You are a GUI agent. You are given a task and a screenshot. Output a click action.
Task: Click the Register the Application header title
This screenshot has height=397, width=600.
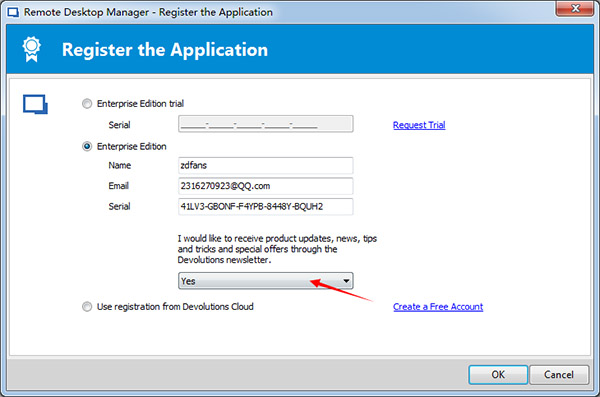pyautogui.click(x=165, y=50)
